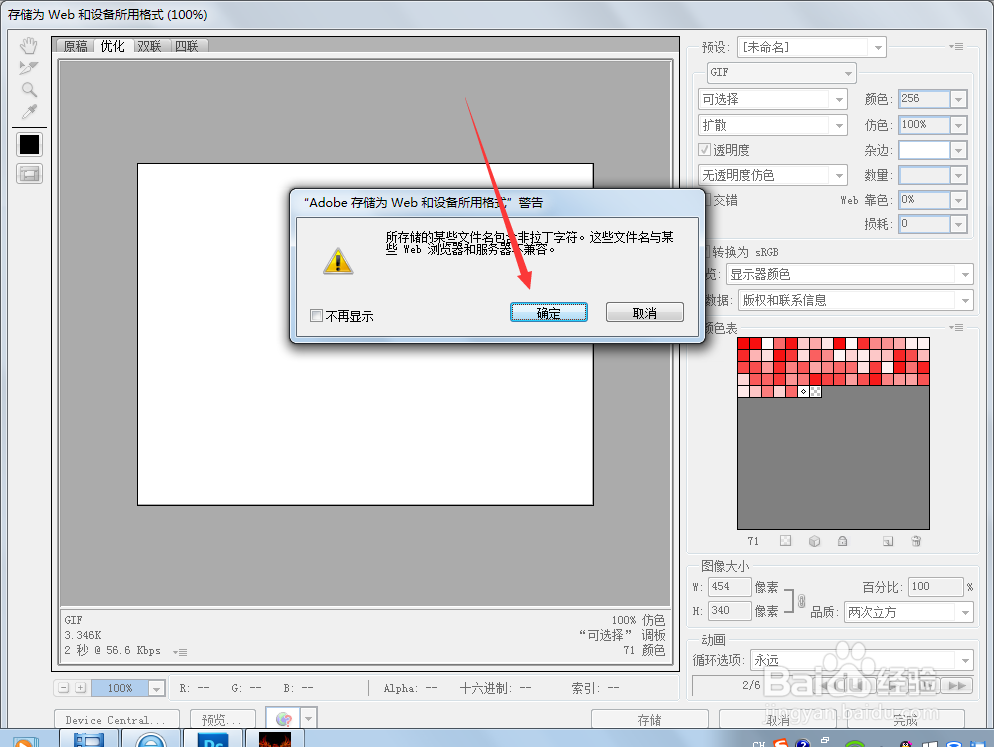The width and height of the screenshot is (994, 747).
Task: Open the flame image taskbar icon
Action: pos(274,739)
